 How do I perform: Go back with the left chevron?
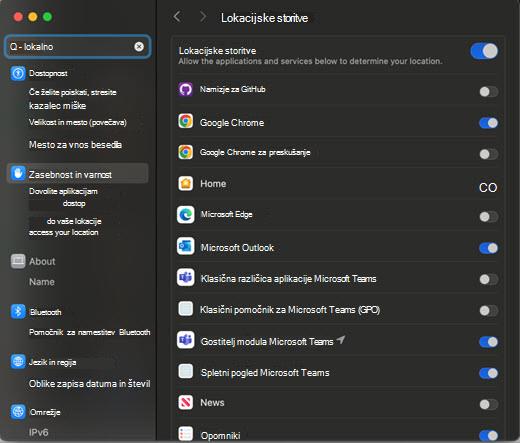[177, 17]
